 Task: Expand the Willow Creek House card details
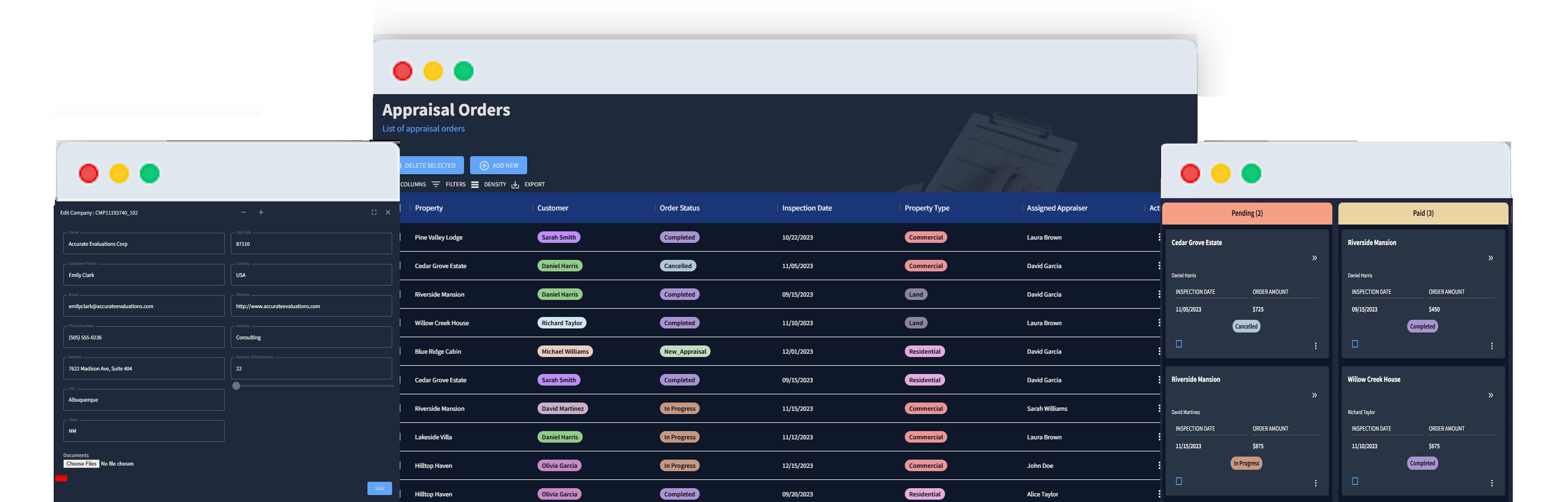pos(1491,395)
